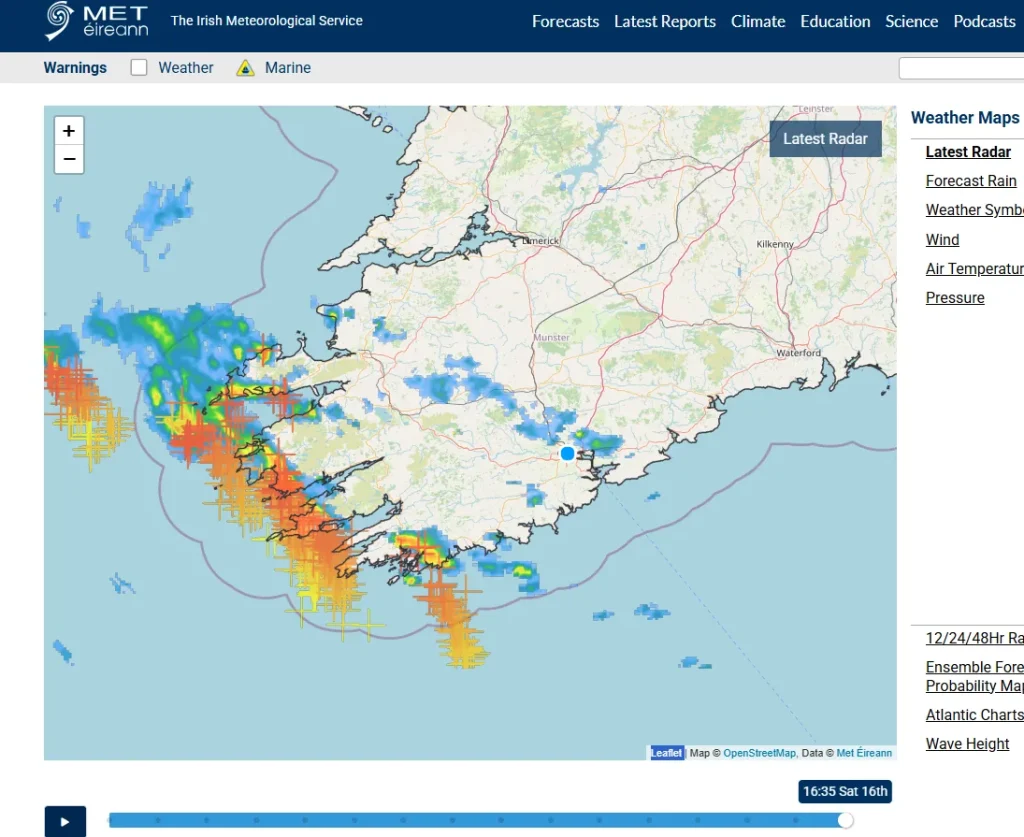
Task: Select the Latest Radar sidebar item
Action: click(967, 151)
